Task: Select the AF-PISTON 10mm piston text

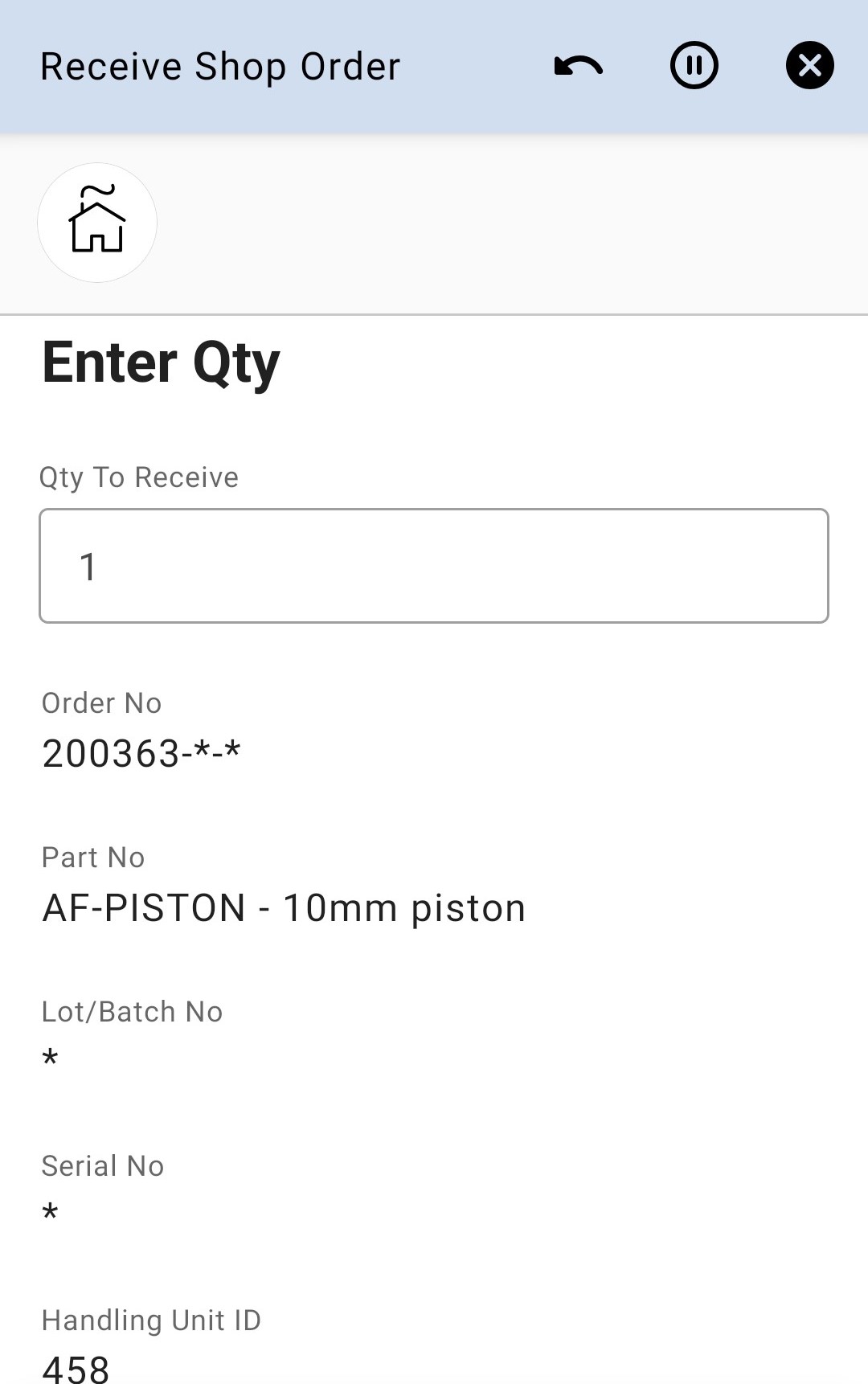Action: click(284, 908)
